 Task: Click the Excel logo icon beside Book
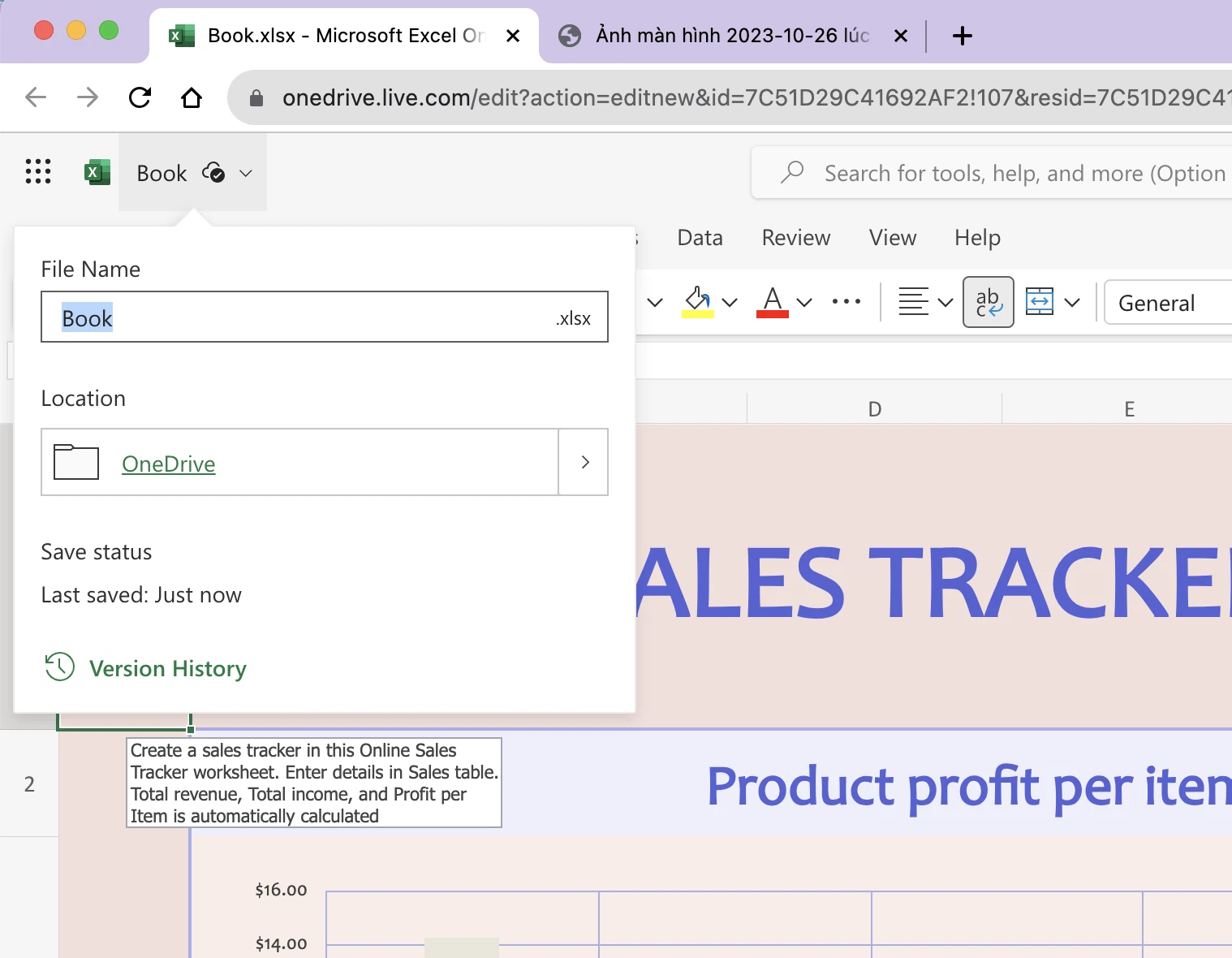(x=97, y=172)
